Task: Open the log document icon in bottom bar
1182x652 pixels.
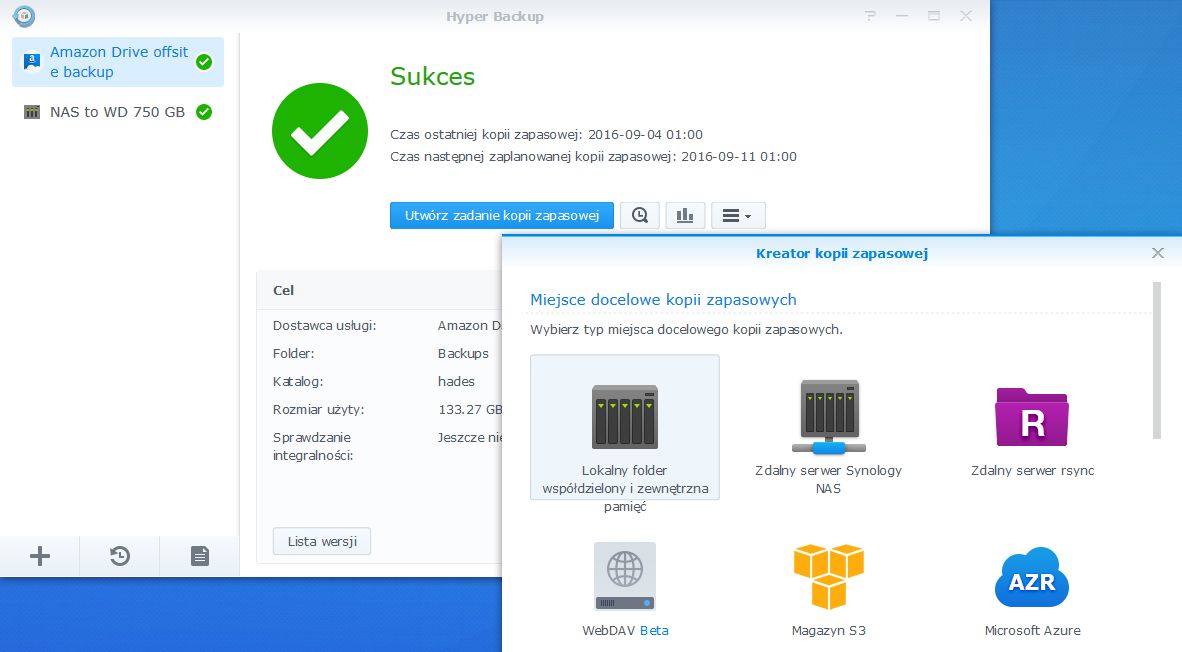Action: [x=200, y=556]
